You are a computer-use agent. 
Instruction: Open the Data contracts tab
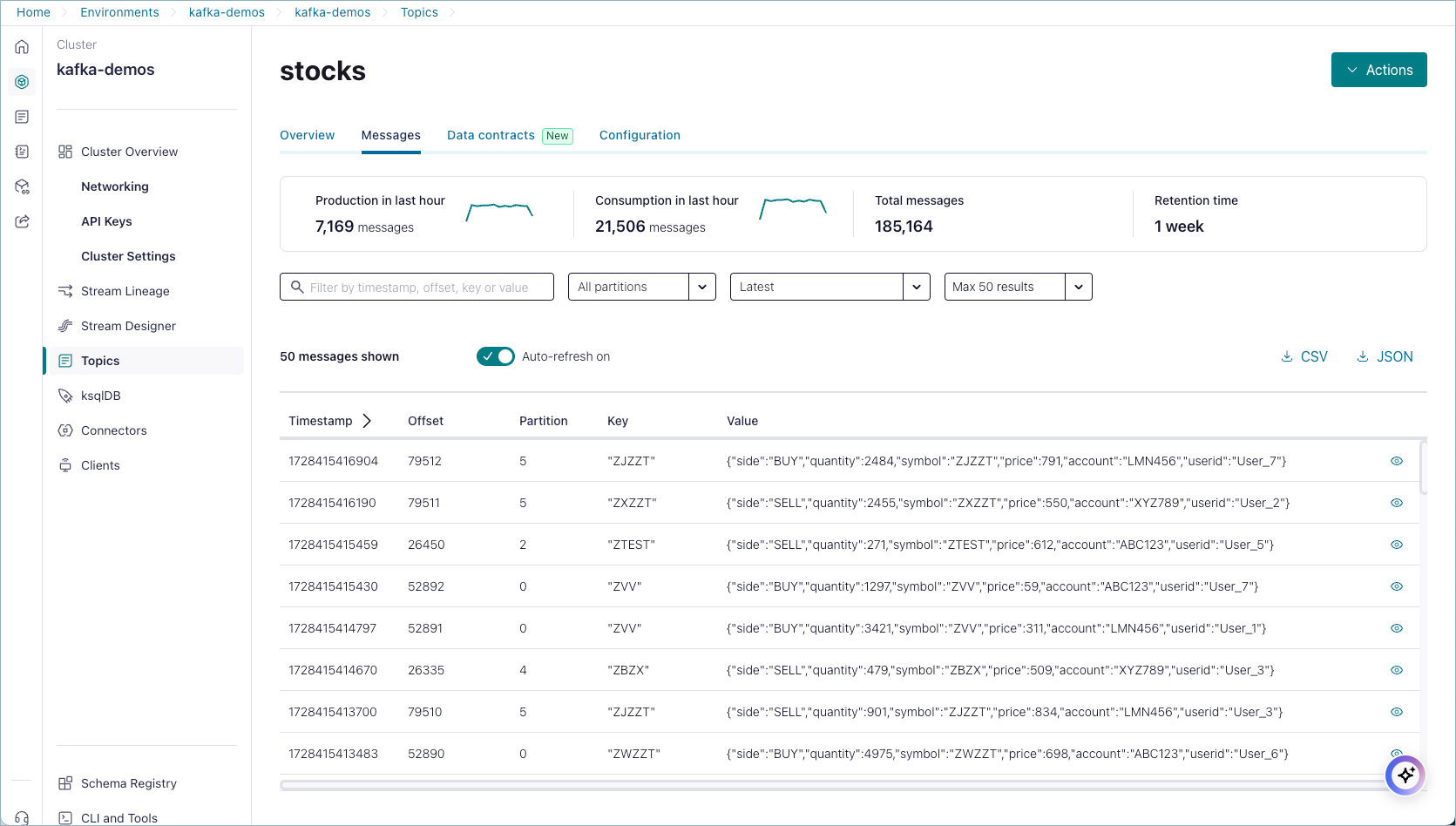(491, 135)
